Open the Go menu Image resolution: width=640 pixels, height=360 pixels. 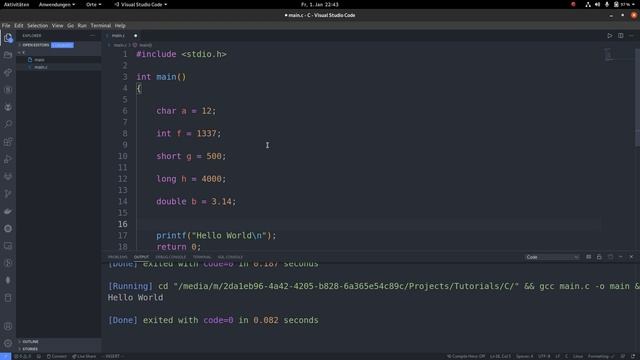71,25
